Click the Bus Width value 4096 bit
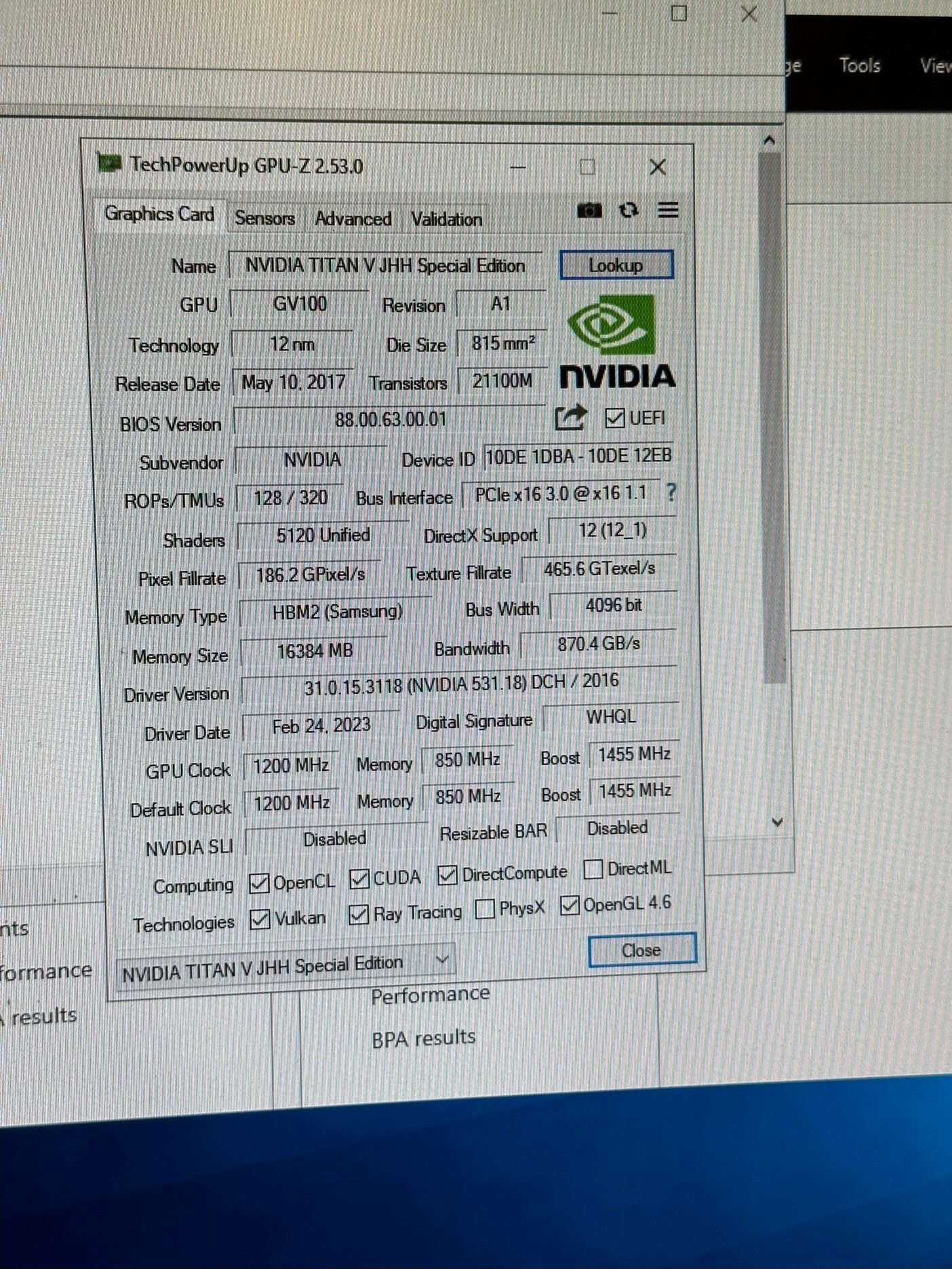The height and width of the screenshot is (1269, 952). pos(613,605)
